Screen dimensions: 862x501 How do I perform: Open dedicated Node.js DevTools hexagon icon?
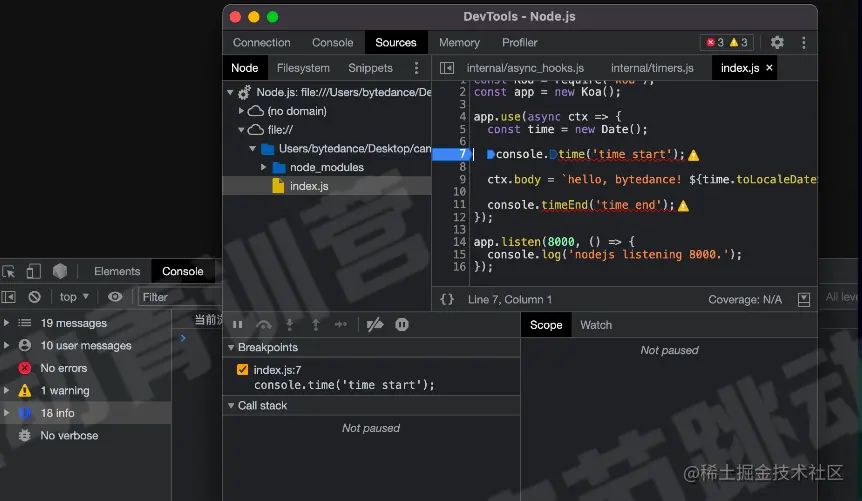click(60, 271)
